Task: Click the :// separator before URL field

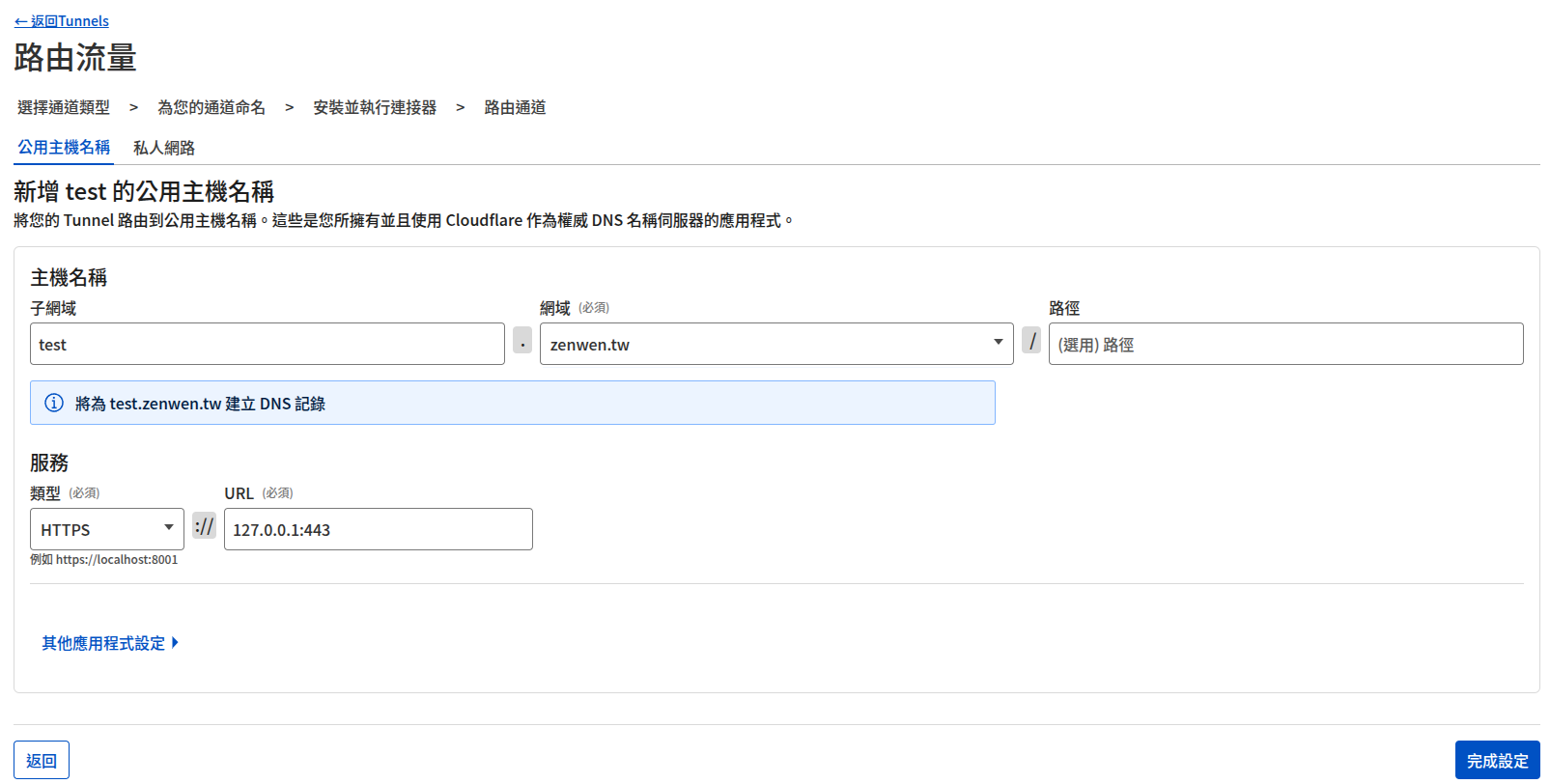Action: 204,526
